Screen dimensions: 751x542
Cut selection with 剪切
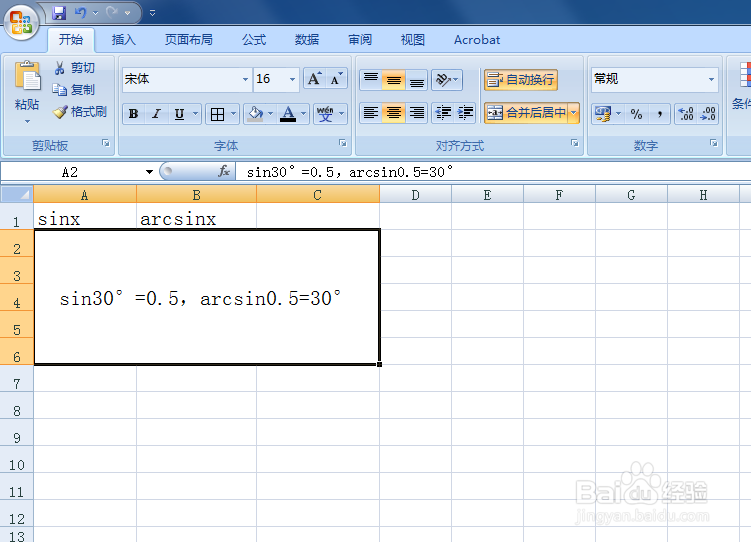75,68
